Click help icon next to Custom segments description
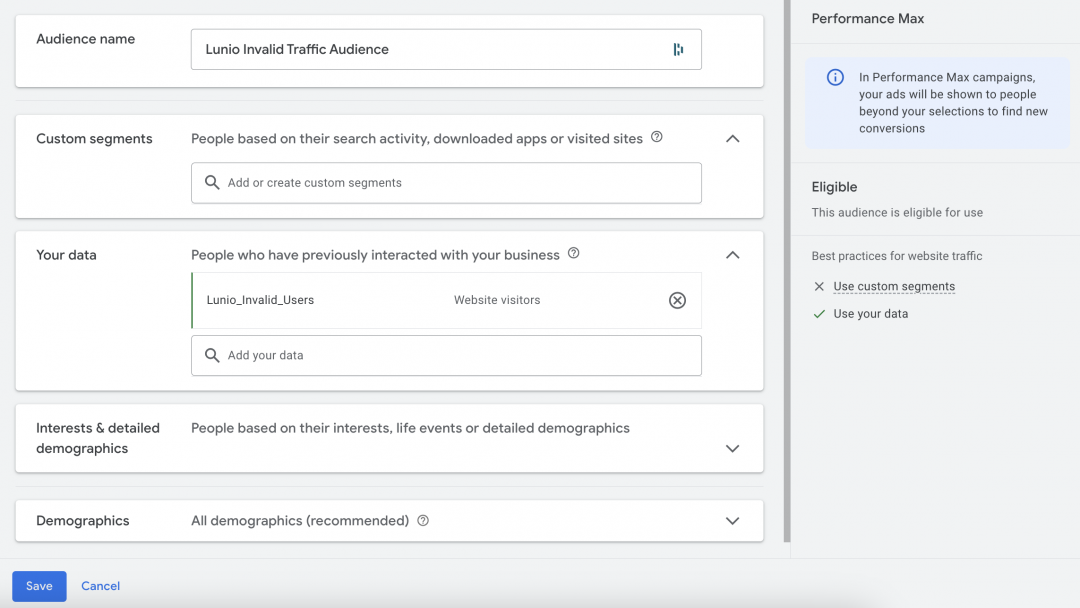1080x608 pixels. (x=657, y=138)
